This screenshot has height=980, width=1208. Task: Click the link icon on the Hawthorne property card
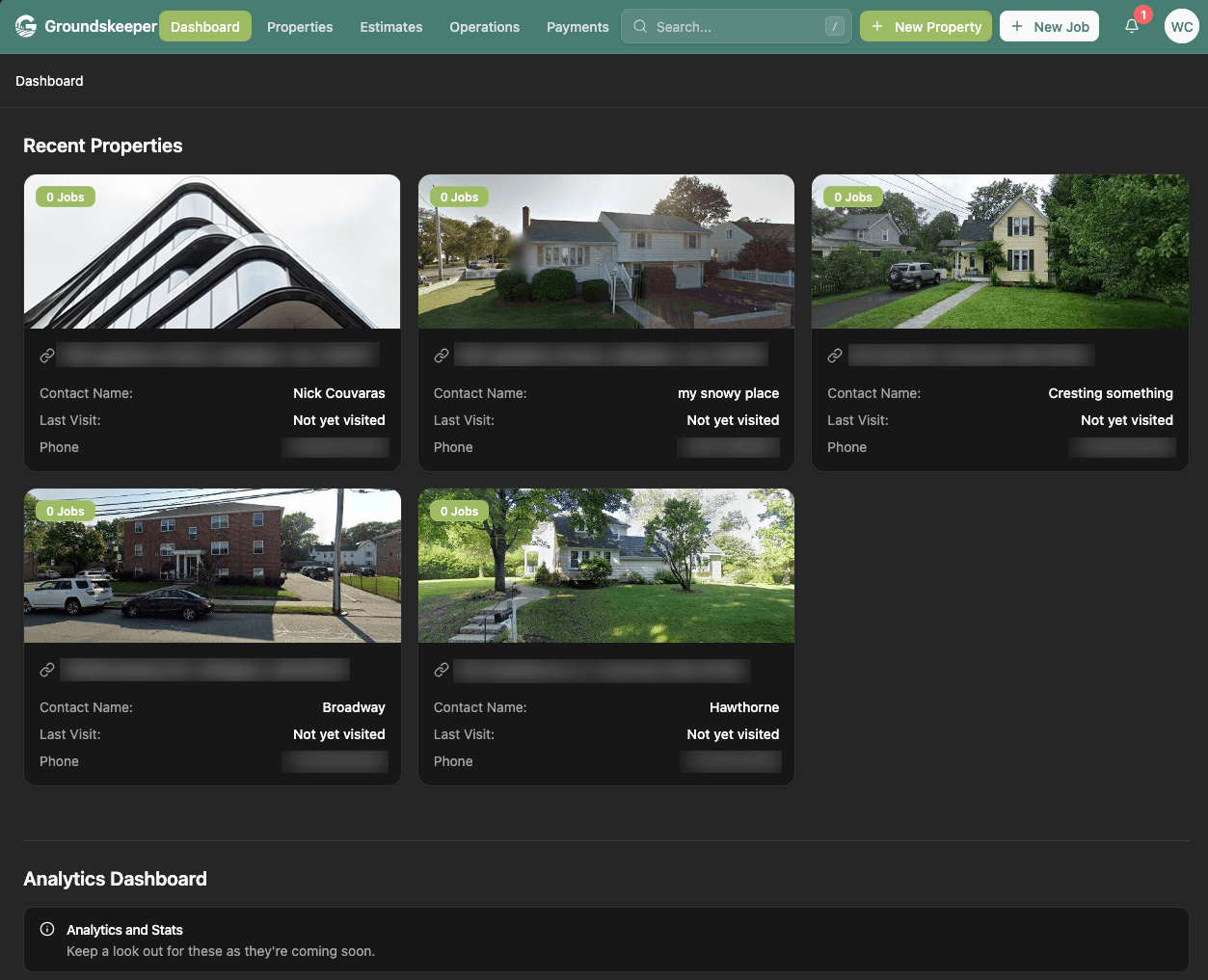[x=441, y=670]
